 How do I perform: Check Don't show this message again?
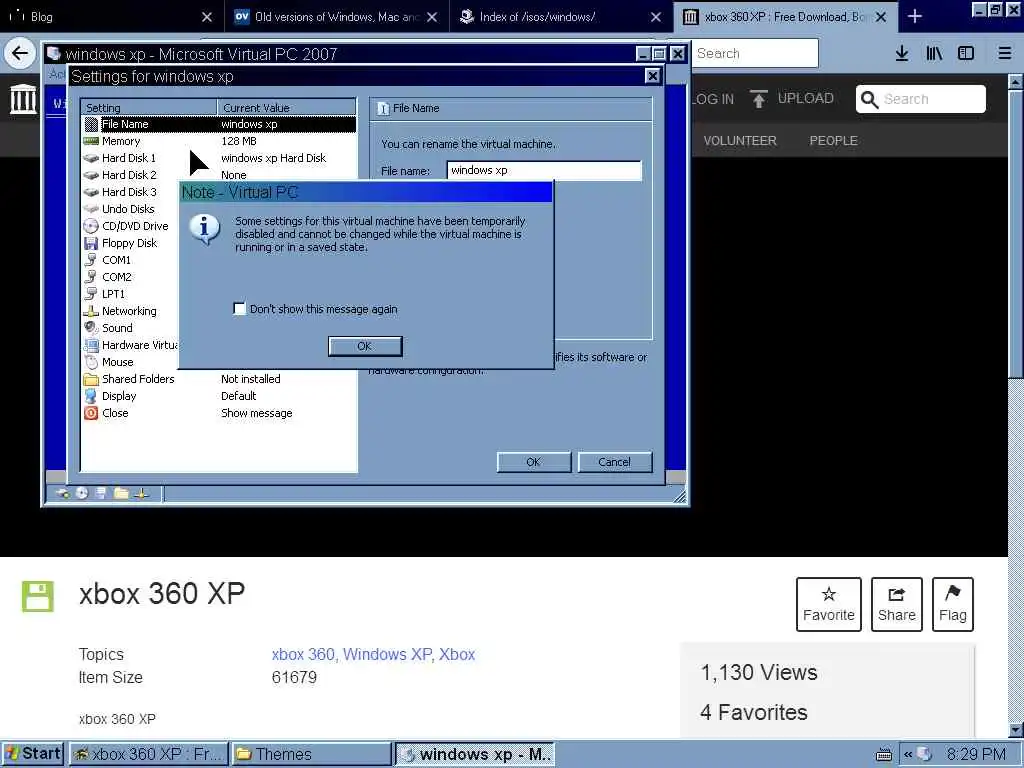240,308
